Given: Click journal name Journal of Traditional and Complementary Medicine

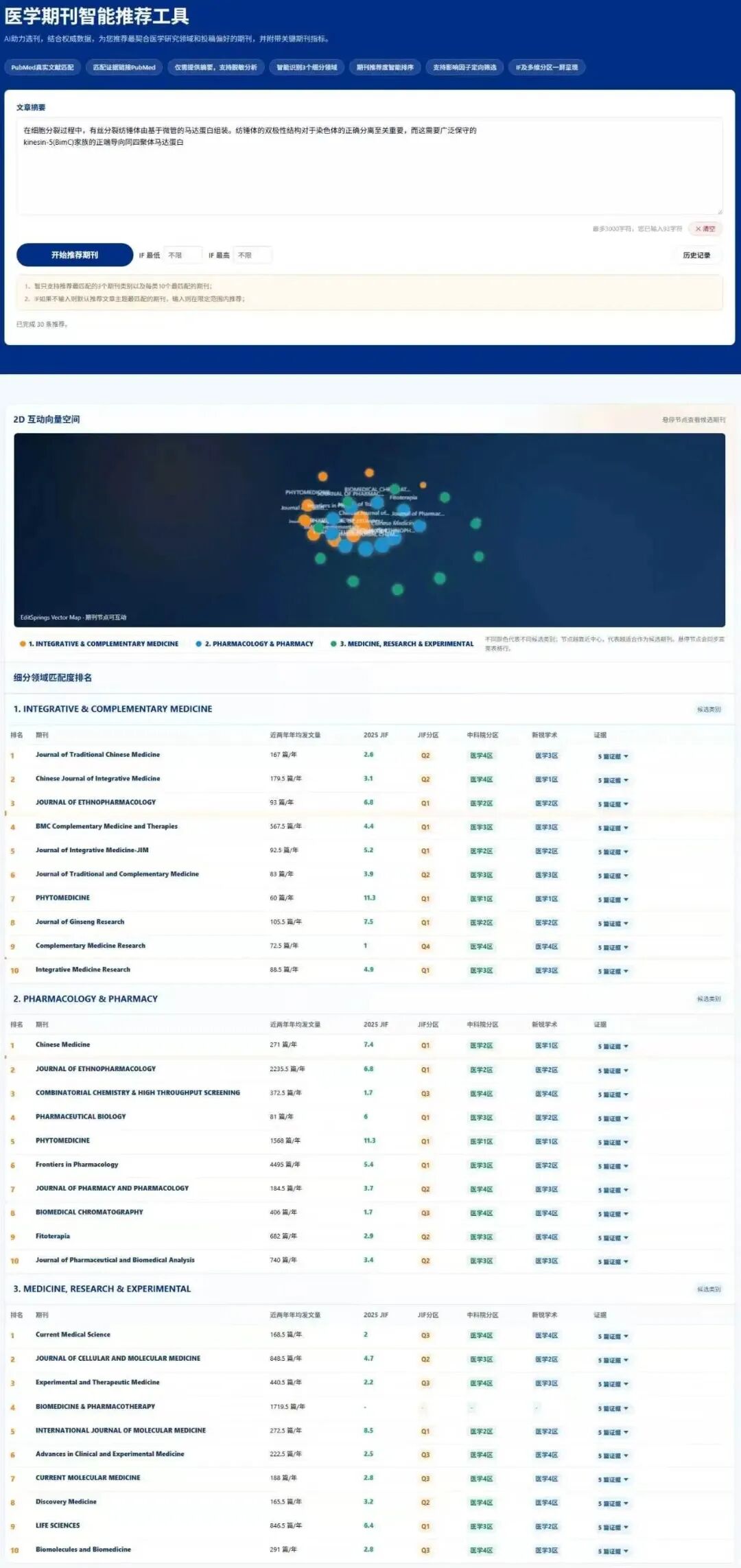Looking at the screenshot, I should point(117,874).
